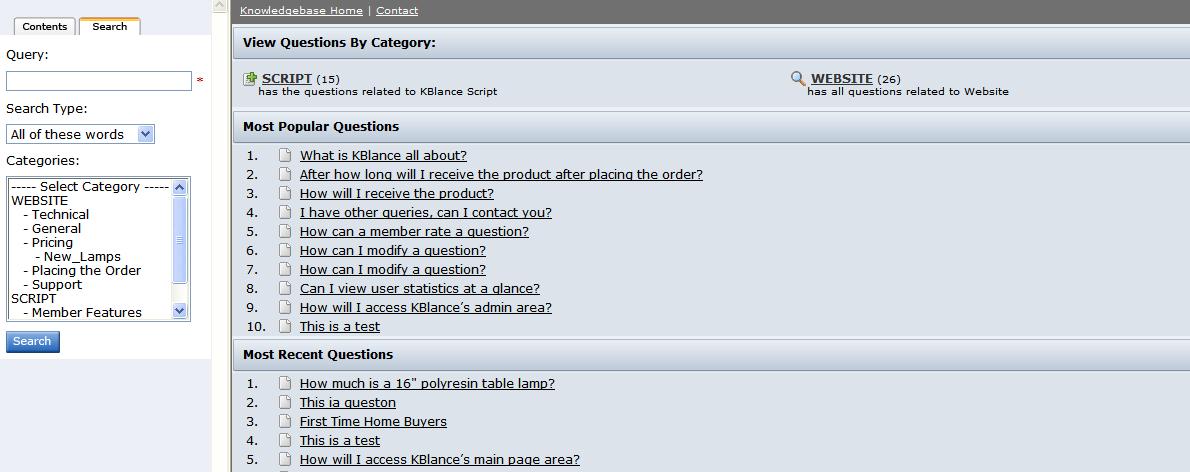Open the Knowledgebase Home link
Viewport: 1190px width, 472px height.
(x=301, y=10)
